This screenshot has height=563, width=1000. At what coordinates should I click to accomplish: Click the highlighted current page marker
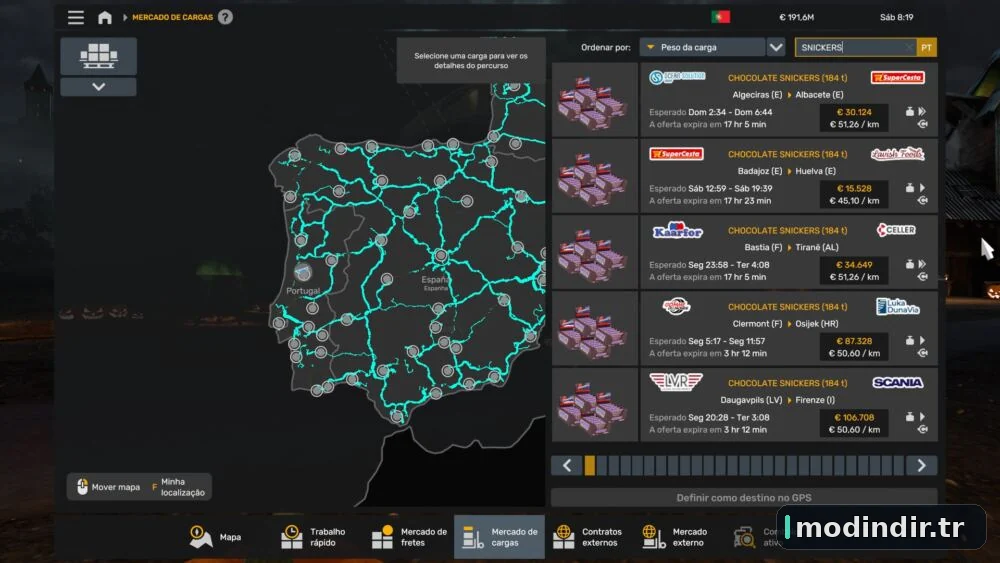coord(590,465)
